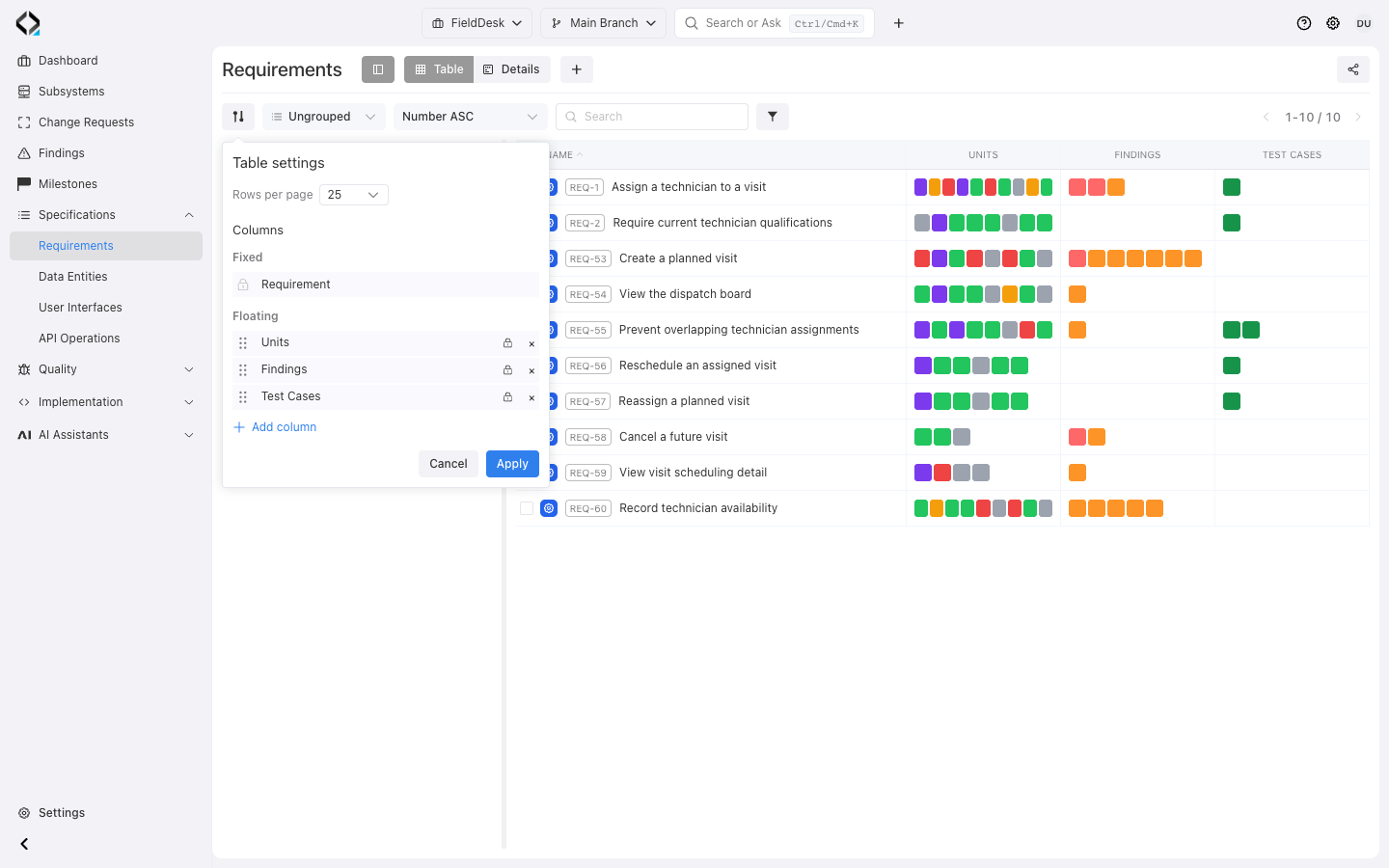Open Subsystems in sidebar

coord(106,92)
